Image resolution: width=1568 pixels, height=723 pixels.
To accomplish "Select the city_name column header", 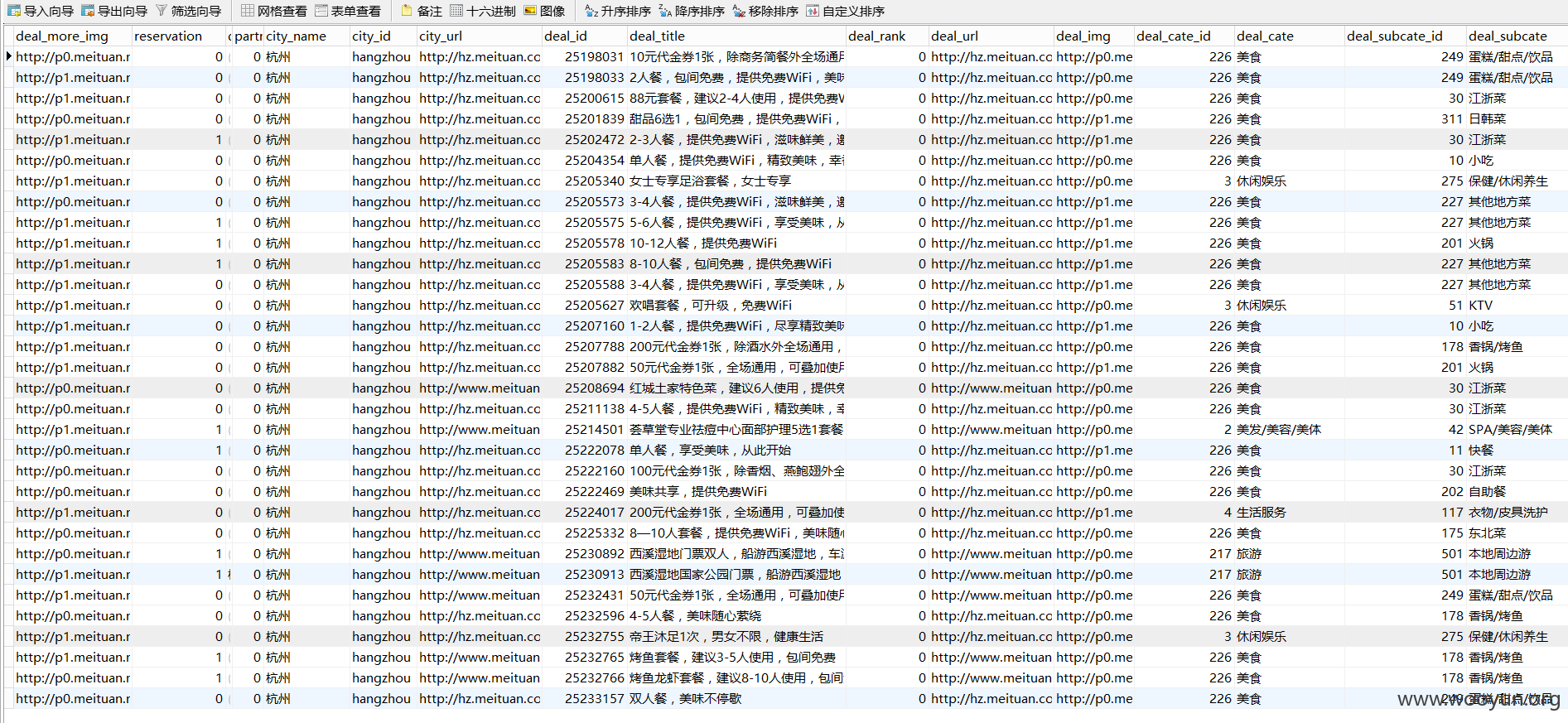I will click(x=306, y=36).
